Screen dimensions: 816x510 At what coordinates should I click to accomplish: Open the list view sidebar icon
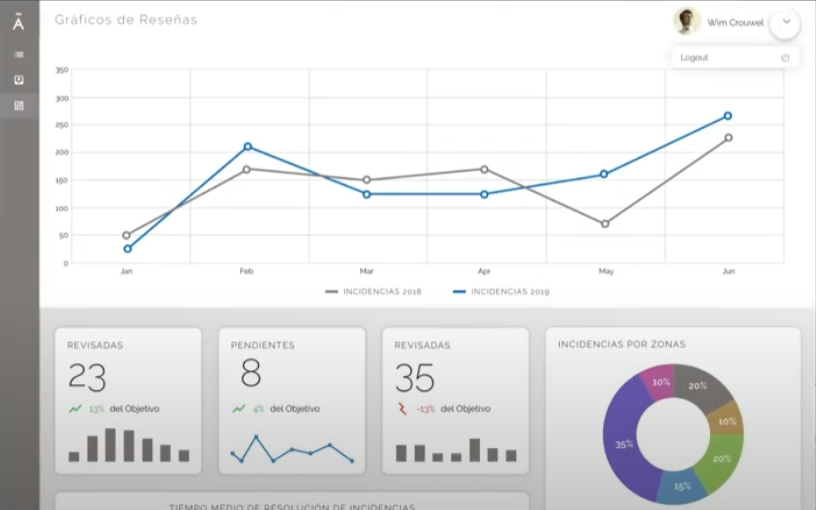click(18, 54)
